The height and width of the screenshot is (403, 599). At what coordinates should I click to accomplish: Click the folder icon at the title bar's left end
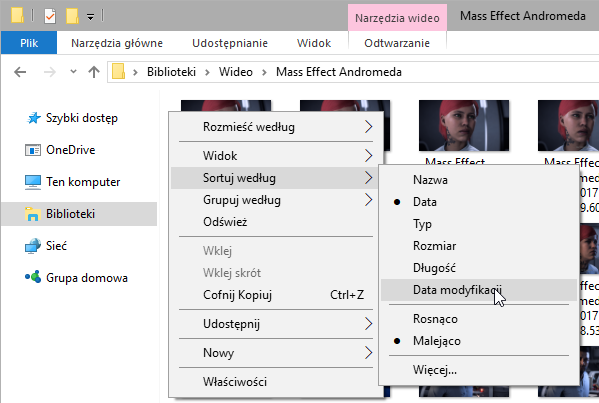click(x=17, y=15)
